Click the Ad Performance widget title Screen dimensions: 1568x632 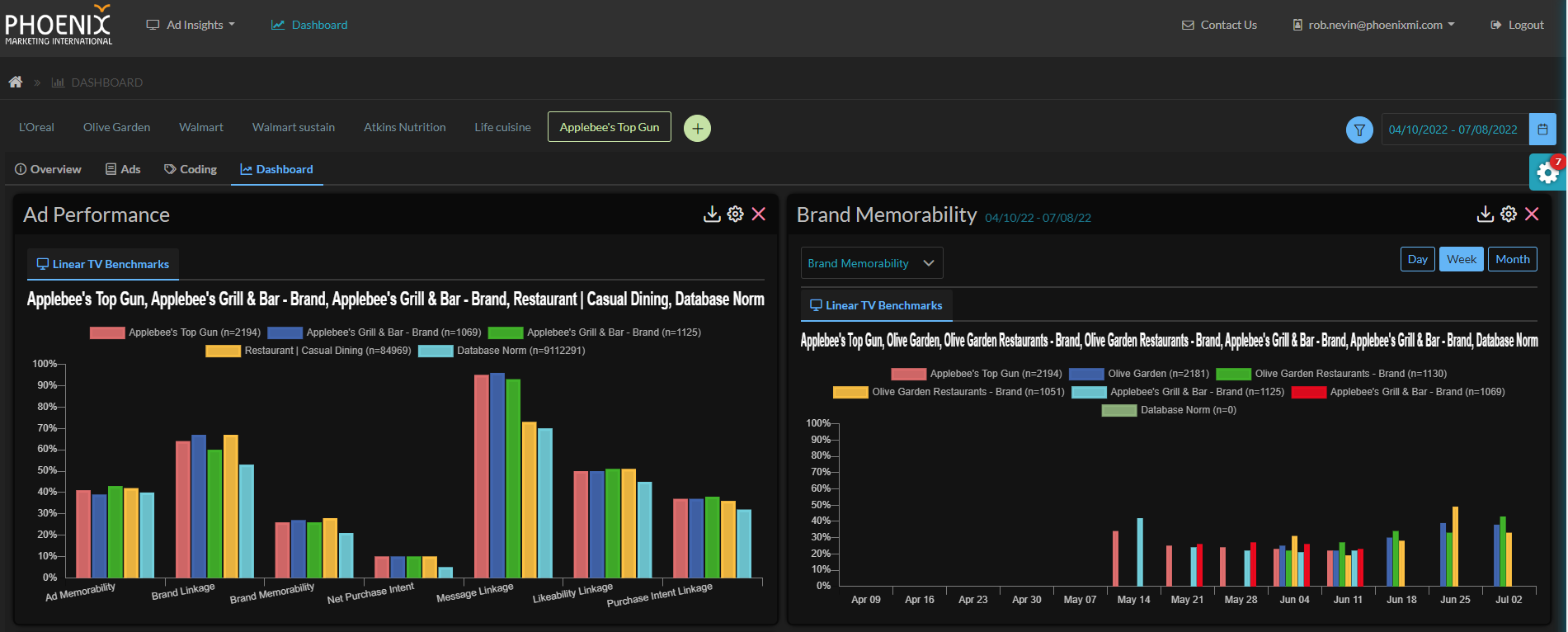tap(97, 215)
